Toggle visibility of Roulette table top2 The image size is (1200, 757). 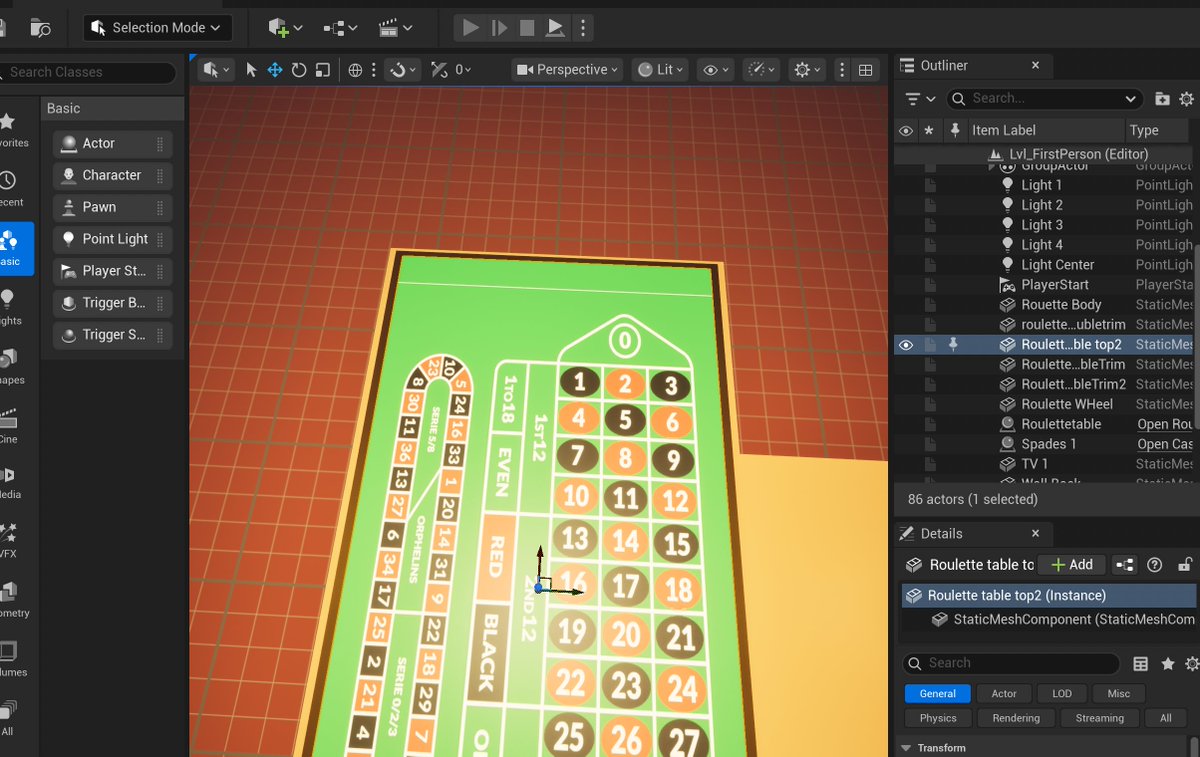906,345
